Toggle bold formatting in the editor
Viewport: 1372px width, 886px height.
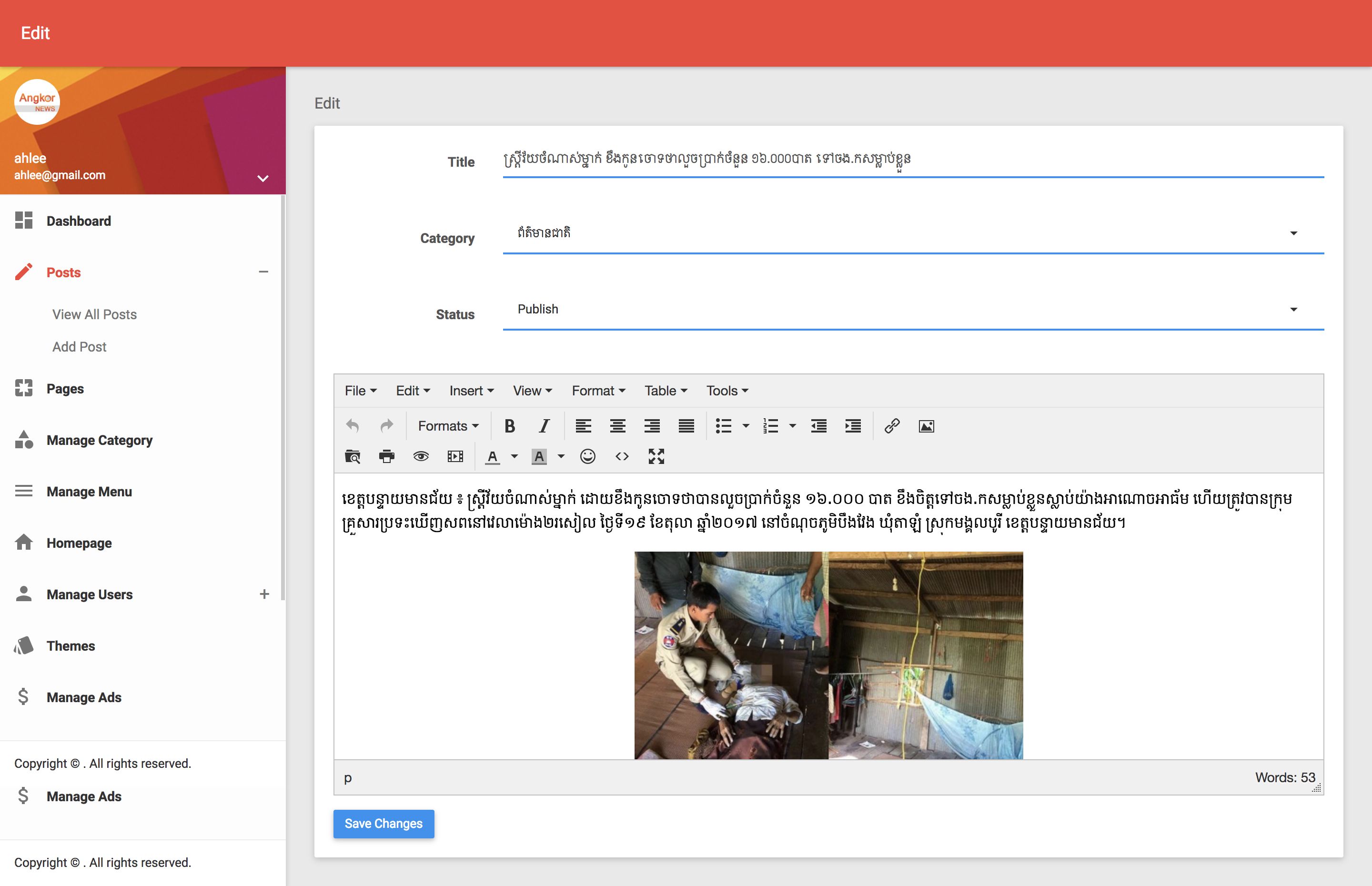click(x=509, y=426)
